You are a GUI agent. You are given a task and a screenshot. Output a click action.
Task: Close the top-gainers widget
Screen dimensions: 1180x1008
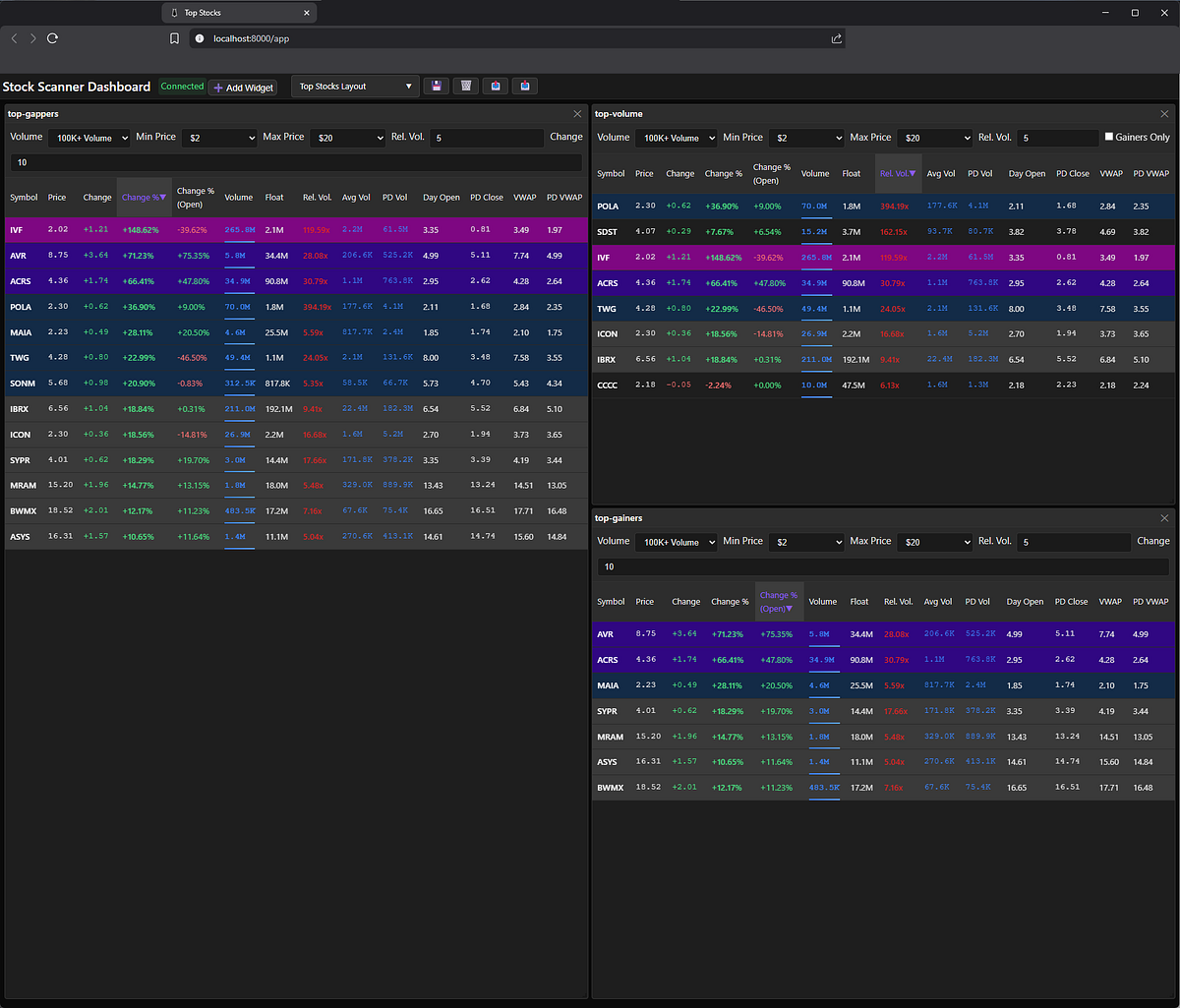click(1165, 518)
